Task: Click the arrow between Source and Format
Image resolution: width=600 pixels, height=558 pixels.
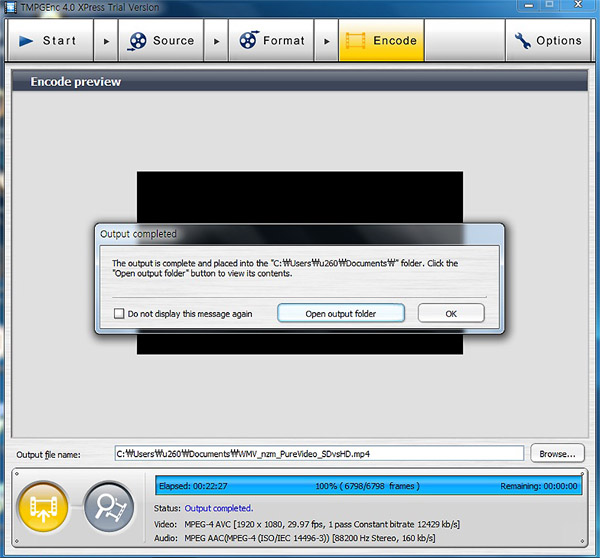Action: pyautogui.click(x=216, y=41)
